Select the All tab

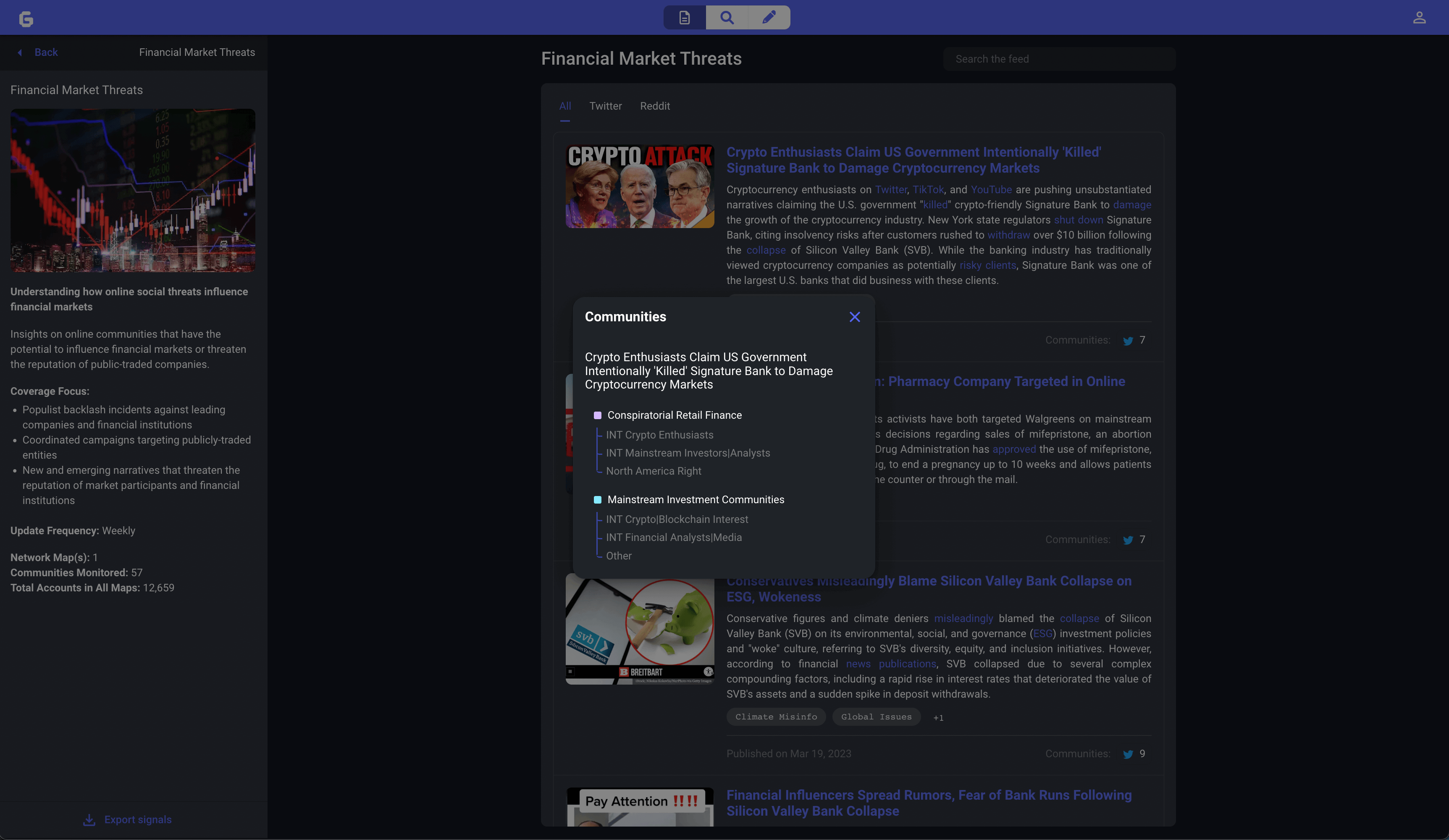click(564, 106)
